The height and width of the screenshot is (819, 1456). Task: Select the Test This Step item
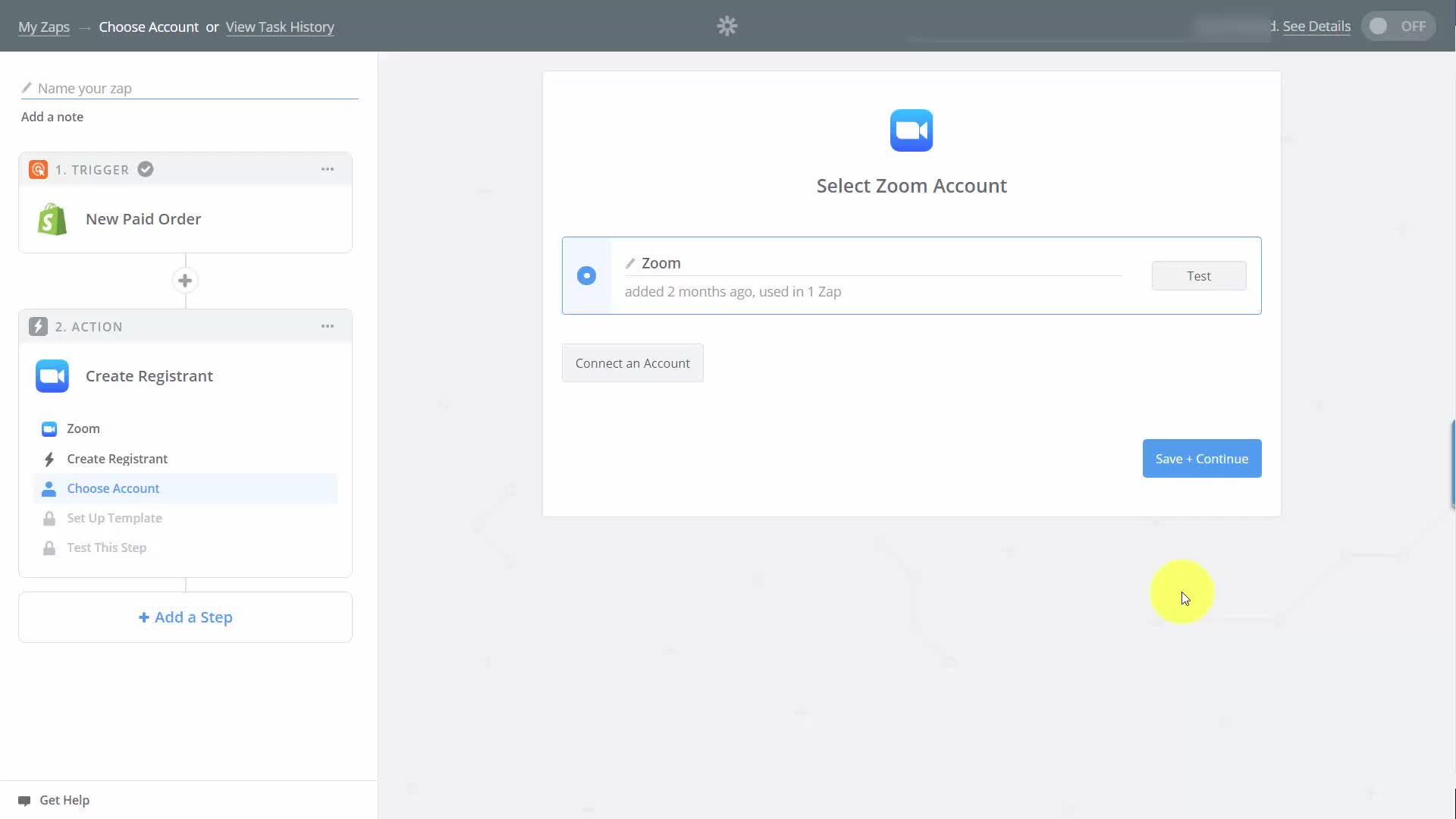point(185,548)
